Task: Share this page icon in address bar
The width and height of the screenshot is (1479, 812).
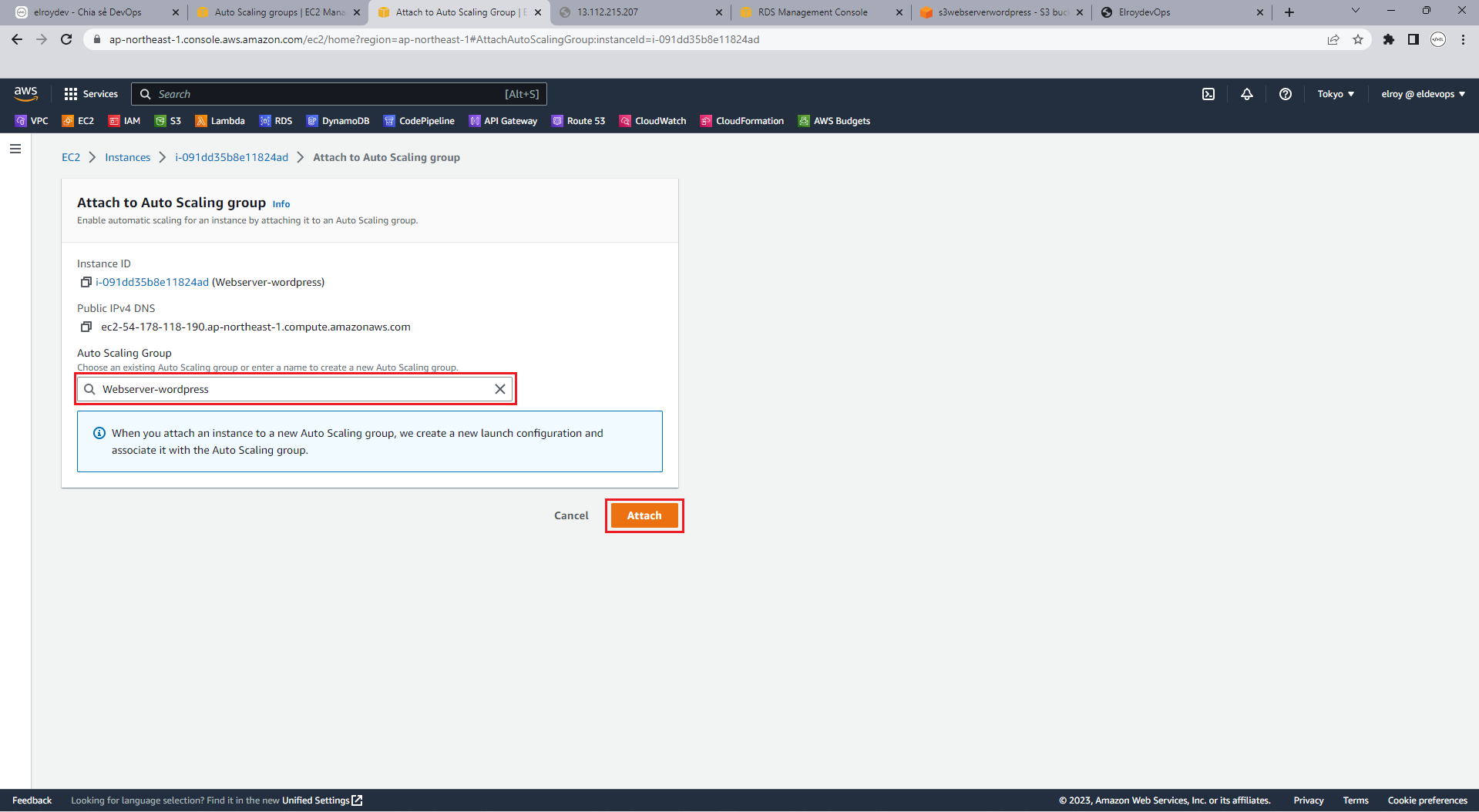Action: (1333, 39)
